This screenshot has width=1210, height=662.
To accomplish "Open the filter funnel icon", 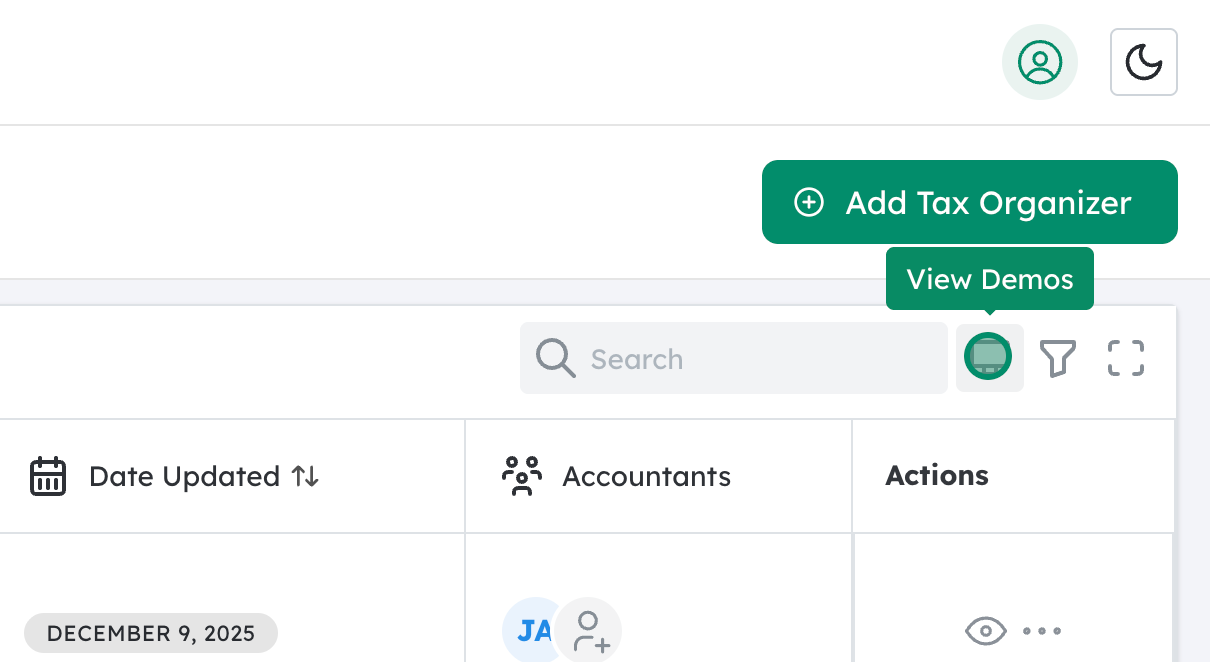I will click(1059, 357).
